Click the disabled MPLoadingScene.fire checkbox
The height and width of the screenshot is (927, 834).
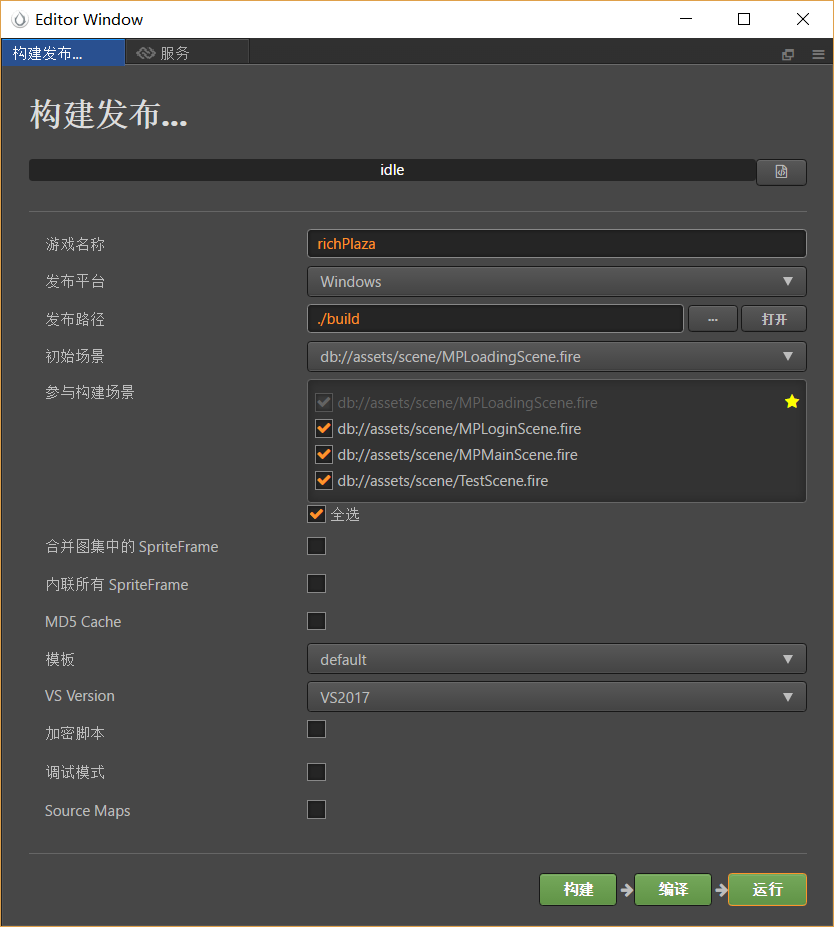[x=324, y=403]
